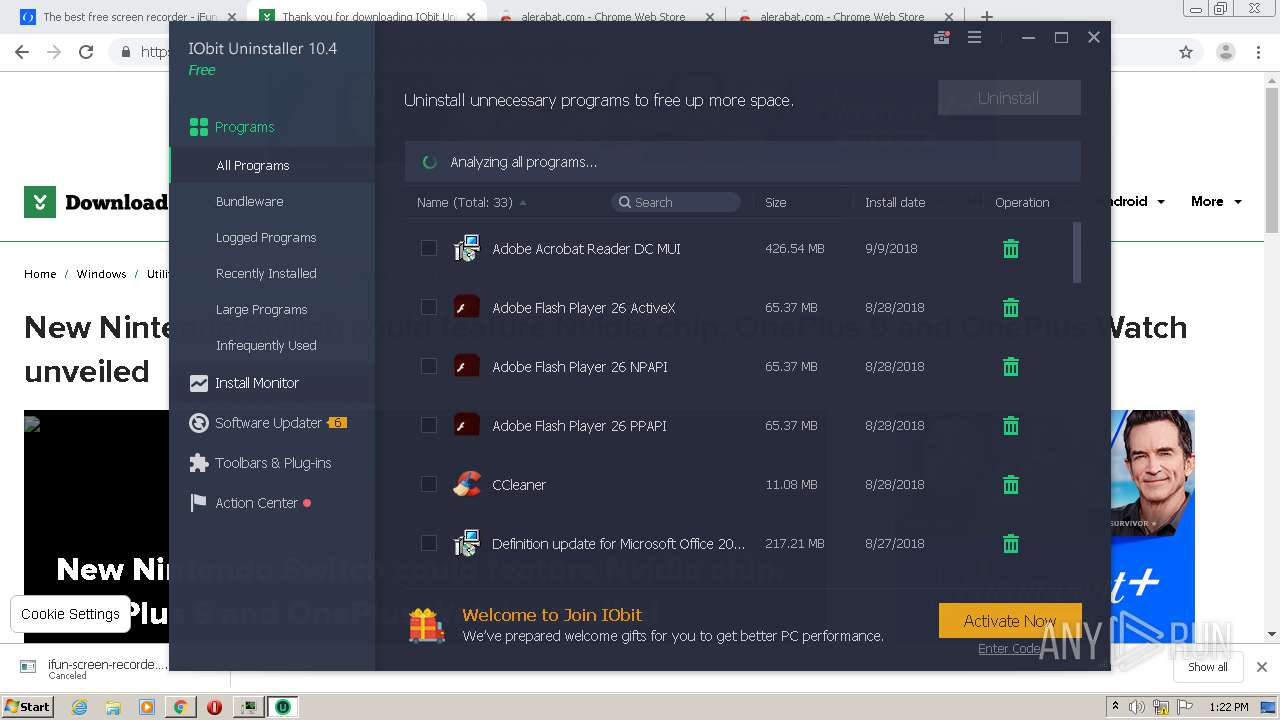Check the Adobe Flash Player 26 ActiveX checkbox
The height and width of the screenshot is (720, 1280).
pos(429,307)
